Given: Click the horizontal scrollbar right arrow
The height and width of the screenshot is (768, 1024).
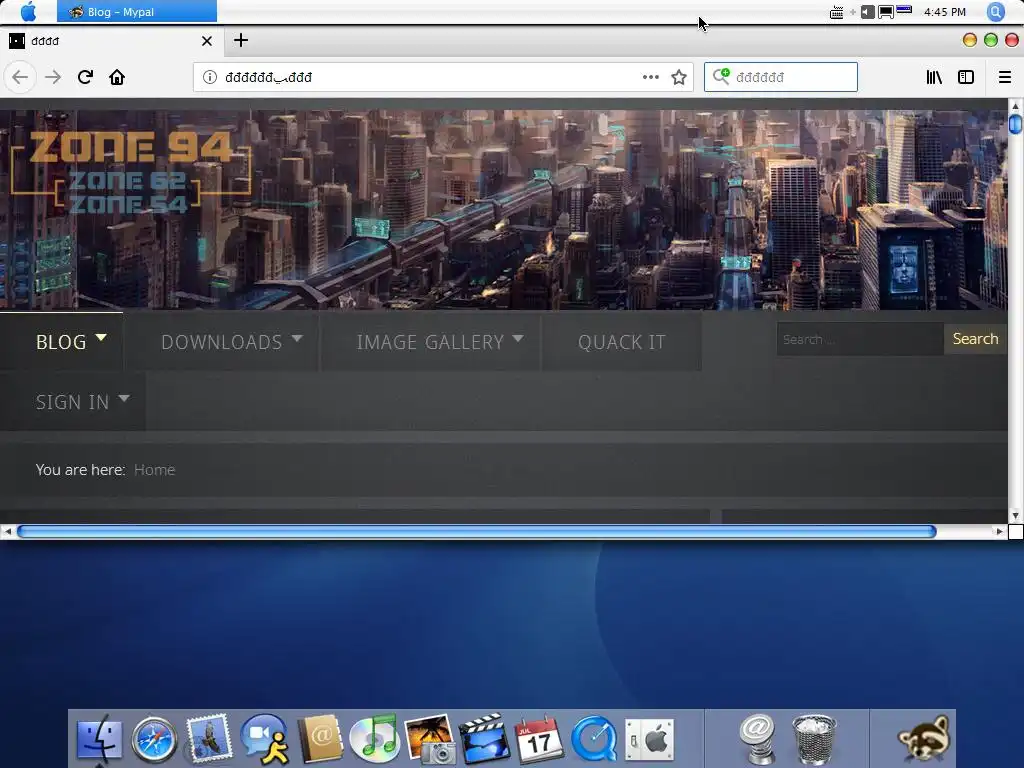Looking at the screenshot, I should (999, 532).
